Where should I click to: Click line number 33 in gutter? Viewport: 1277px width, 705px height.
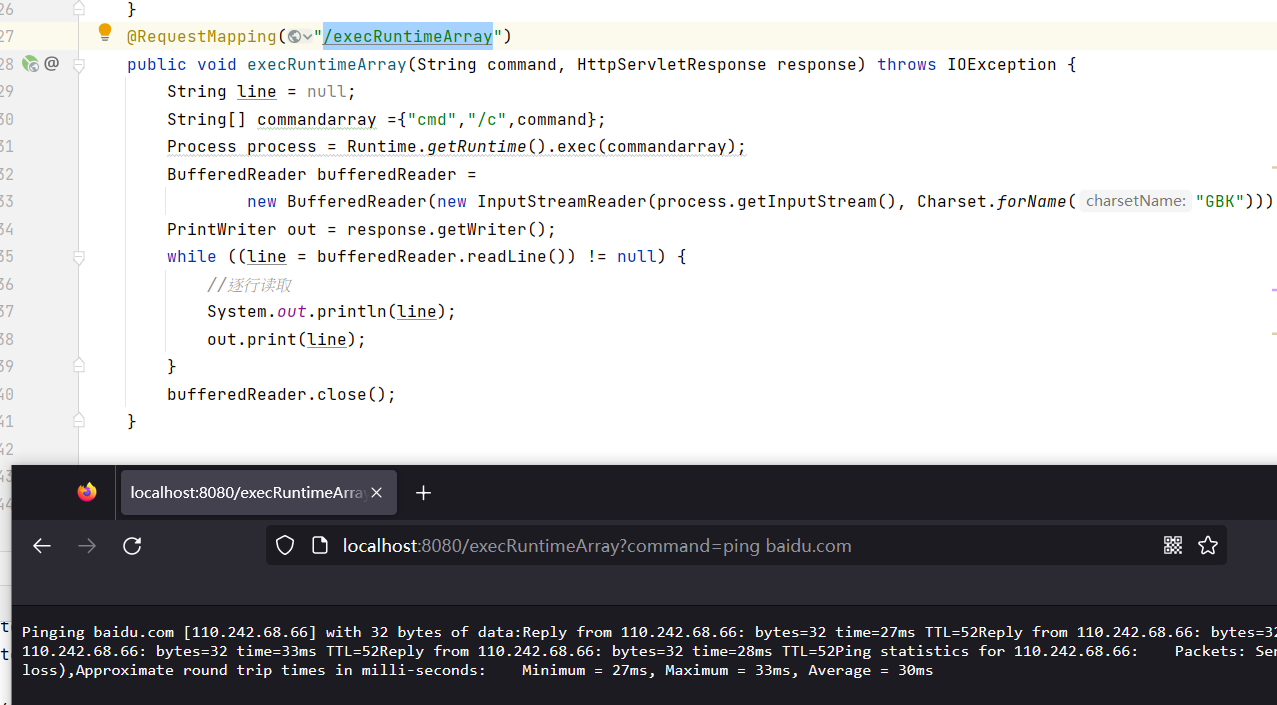coord(6,201)
